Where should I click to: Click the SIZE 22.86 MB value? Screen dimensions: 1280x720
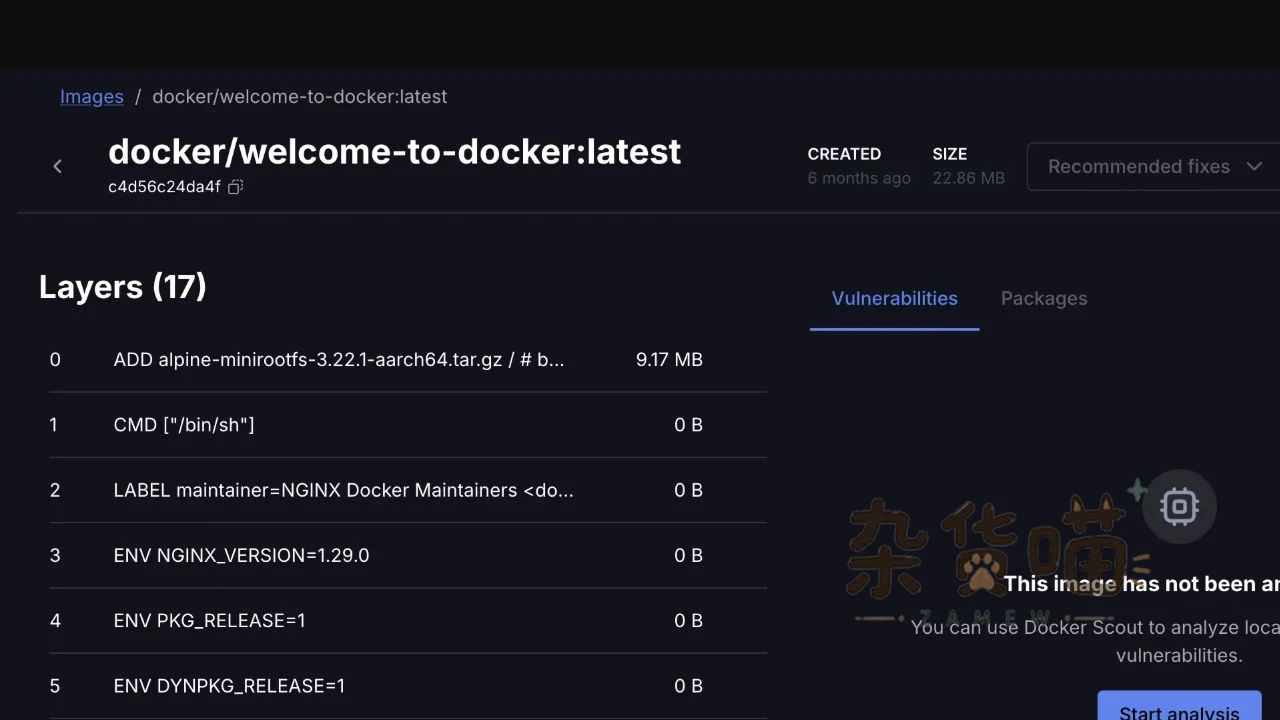click(968, 178)
